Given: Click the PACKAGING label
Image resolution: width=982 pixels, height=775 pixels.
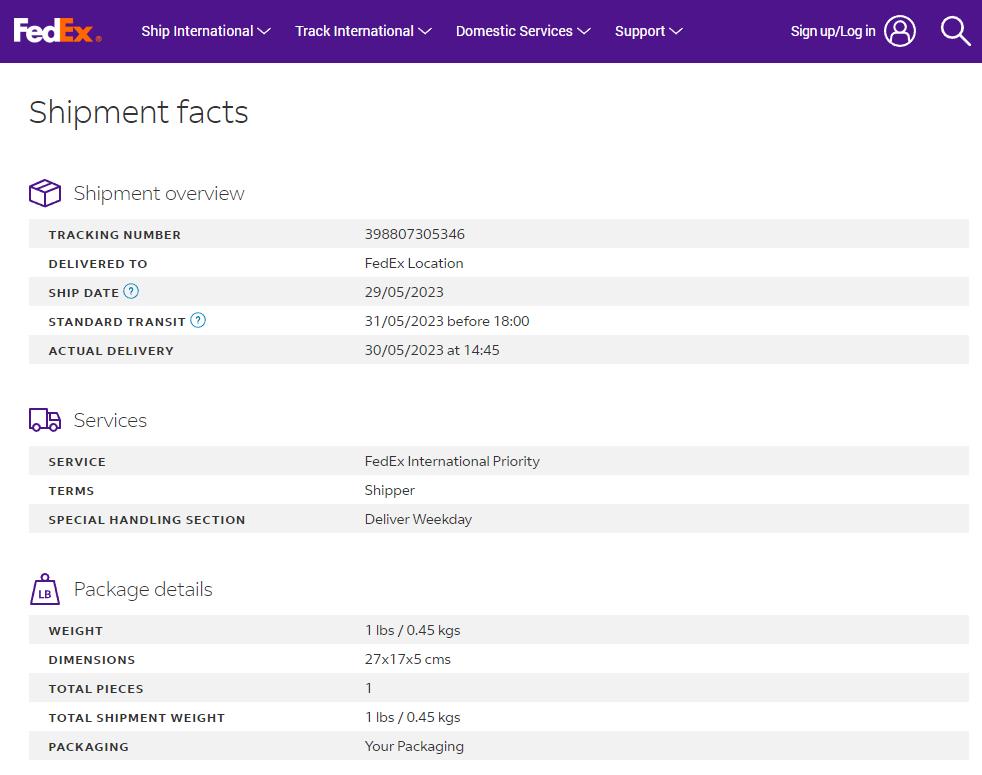Looking at the screenshot, I should [88, 747].
